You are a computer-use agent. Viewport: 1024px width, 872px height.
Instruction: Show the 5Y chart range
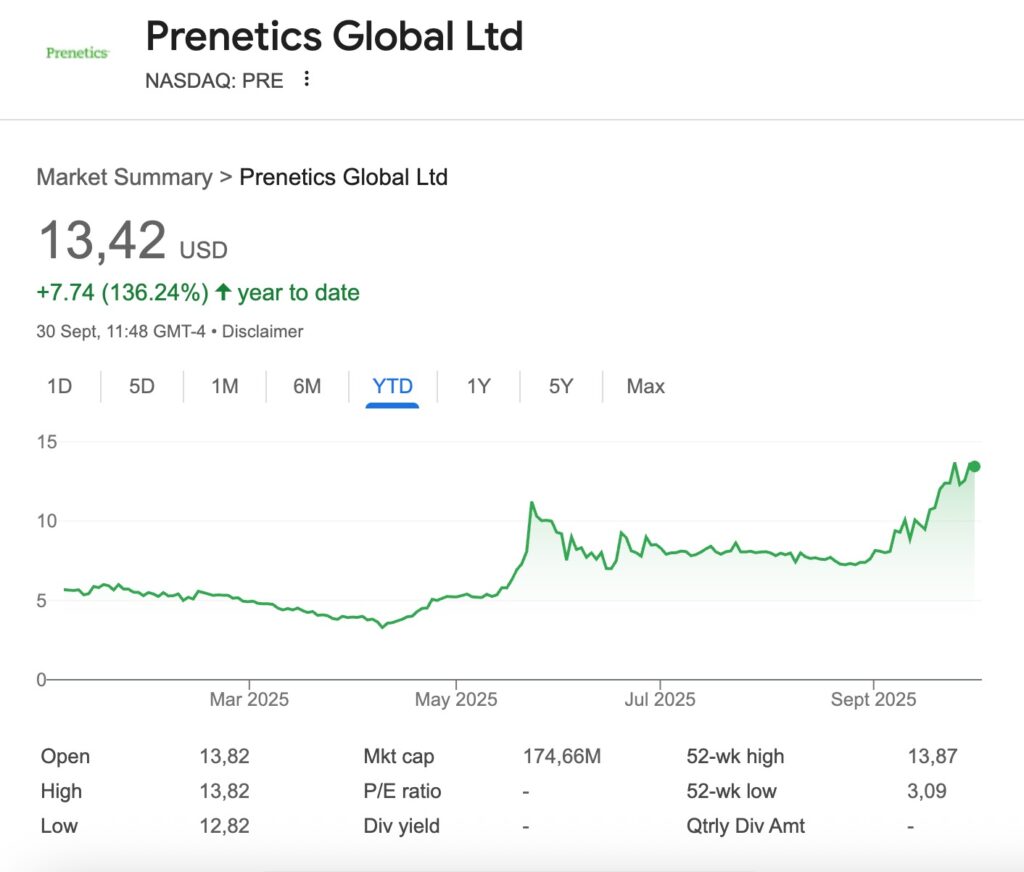click(559, 385)
